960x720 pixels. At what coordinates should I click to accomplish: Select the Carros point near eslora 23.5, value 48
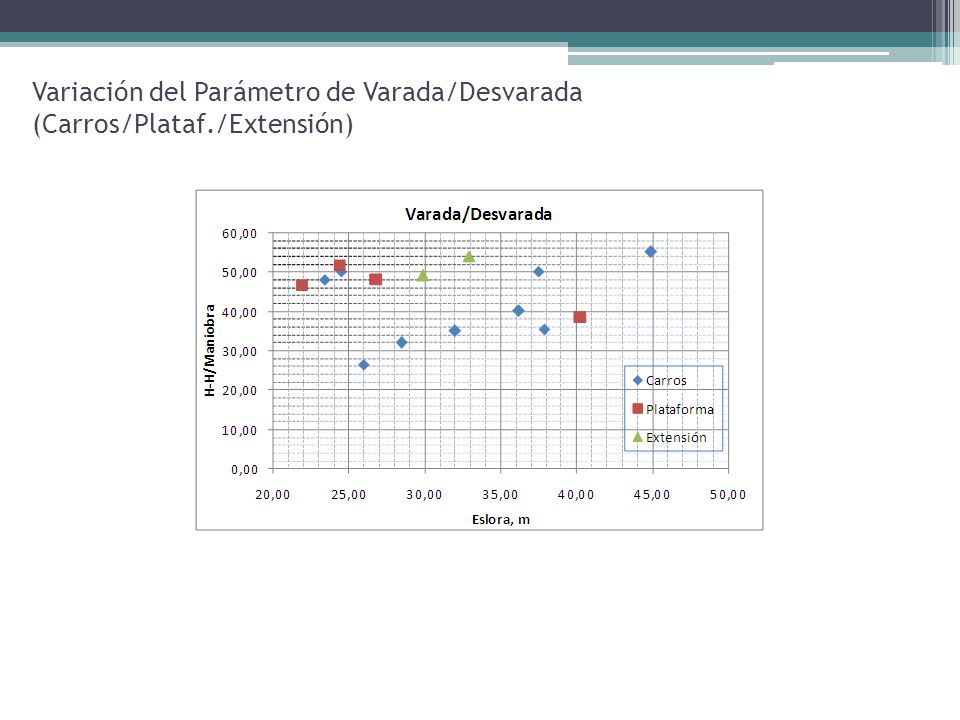coord(325,280)
